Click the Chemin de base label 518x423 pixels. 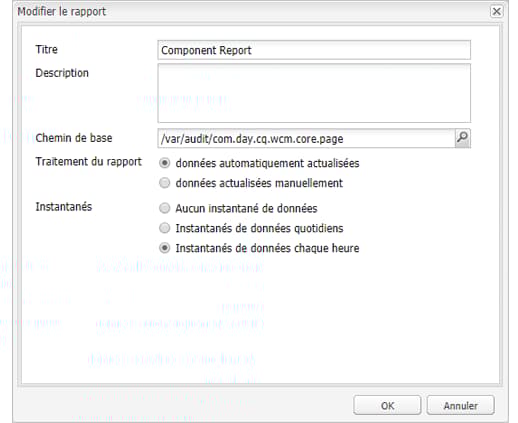click(x=74, y=138)
